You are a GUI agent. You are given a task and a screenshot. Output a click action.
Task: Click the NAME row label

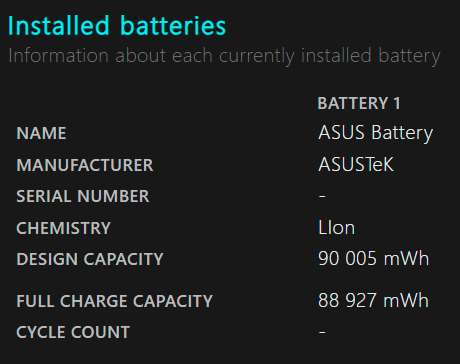click(x=41, y=133)
